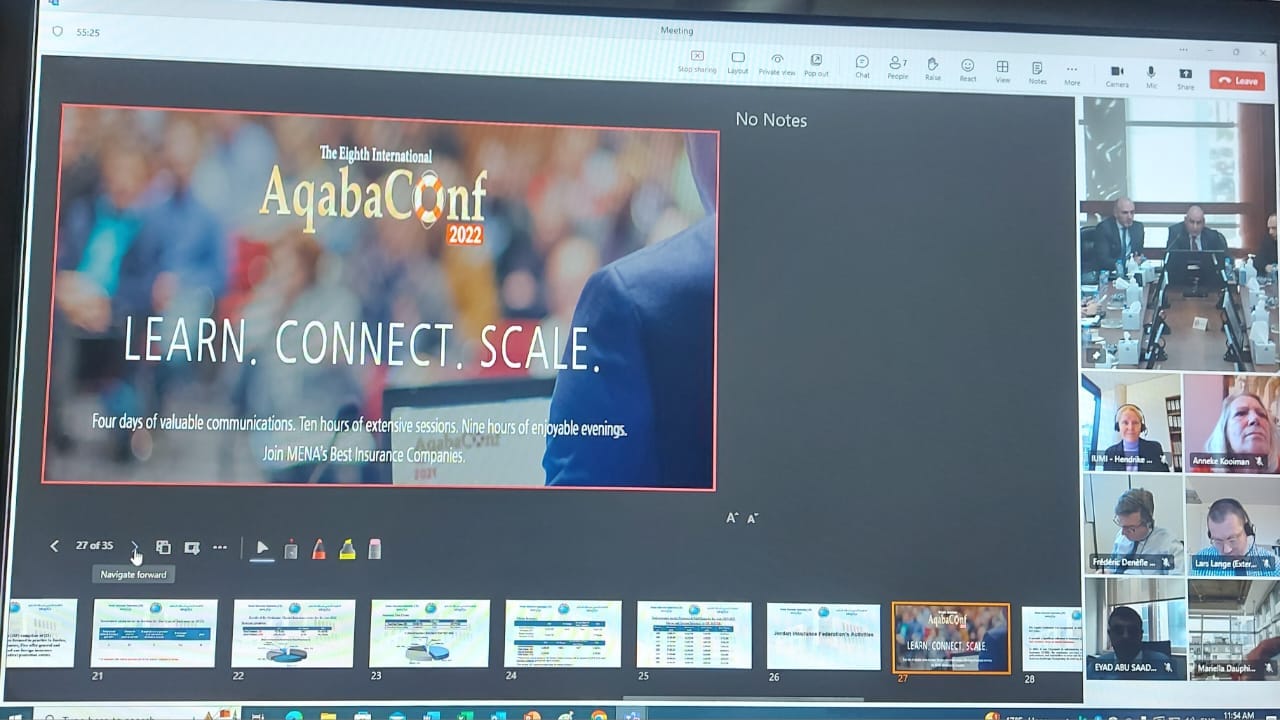Select the cursor pointer tool
1280x720 pixels.
click(262, 548)
